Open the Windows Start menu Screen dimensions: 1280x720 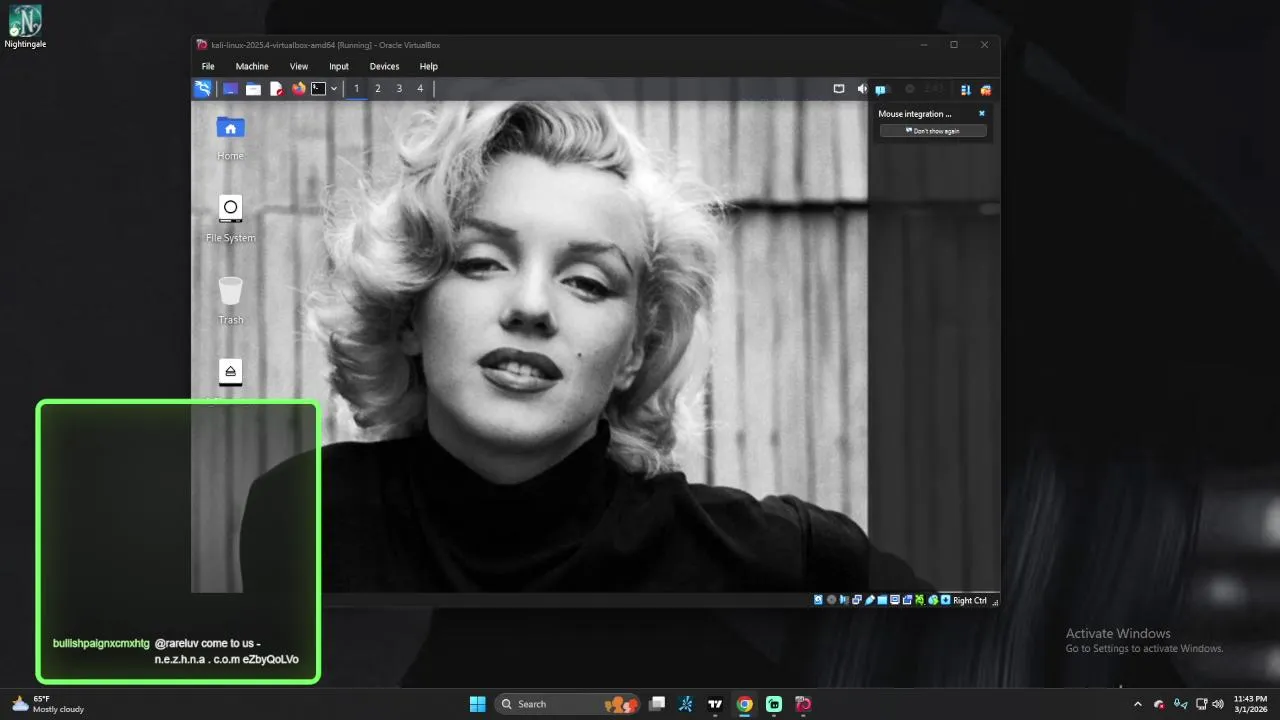pos(478,704)
